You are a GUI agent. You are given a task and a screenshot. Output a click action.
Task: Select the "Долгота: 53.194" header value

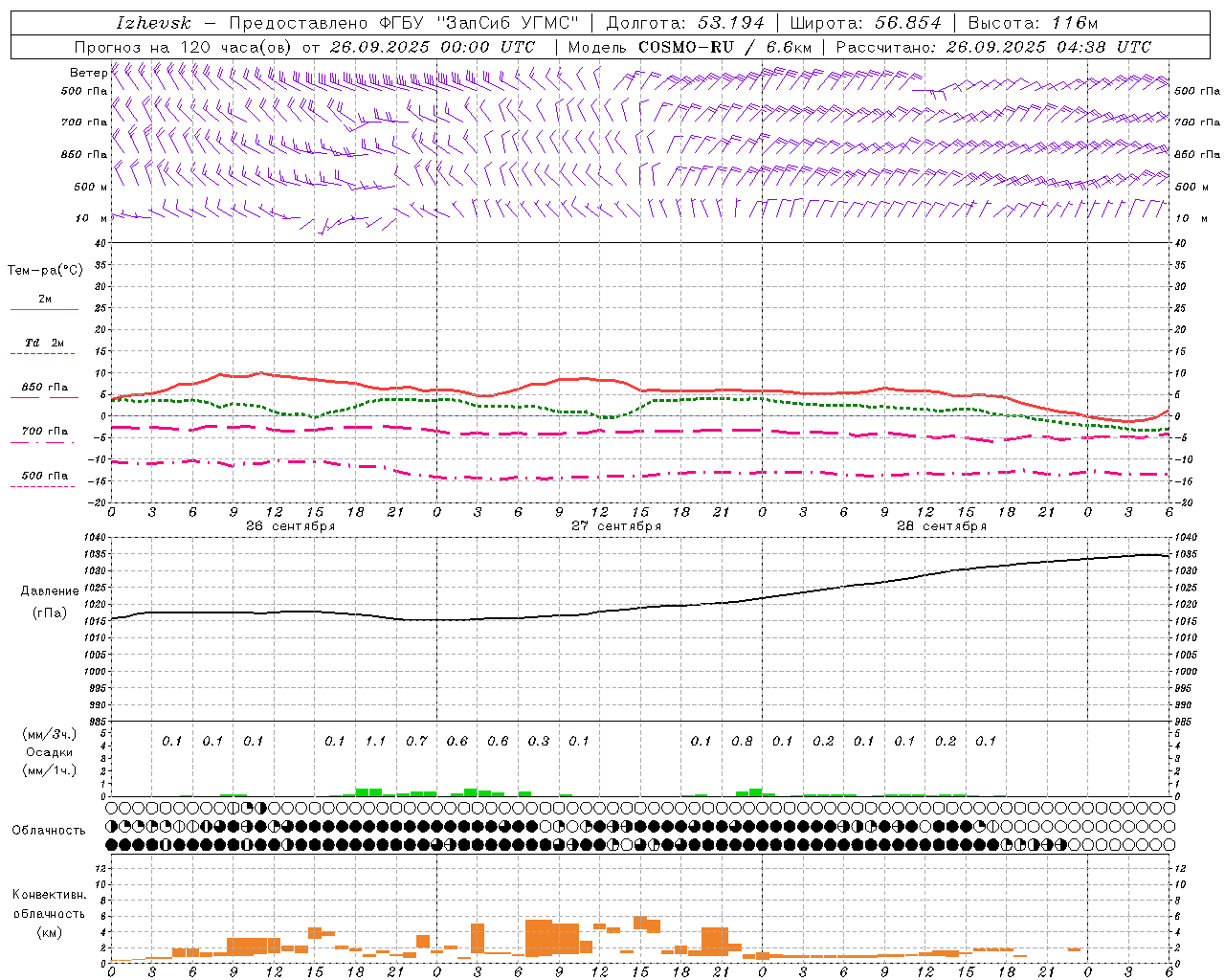(x=685, y=23)
